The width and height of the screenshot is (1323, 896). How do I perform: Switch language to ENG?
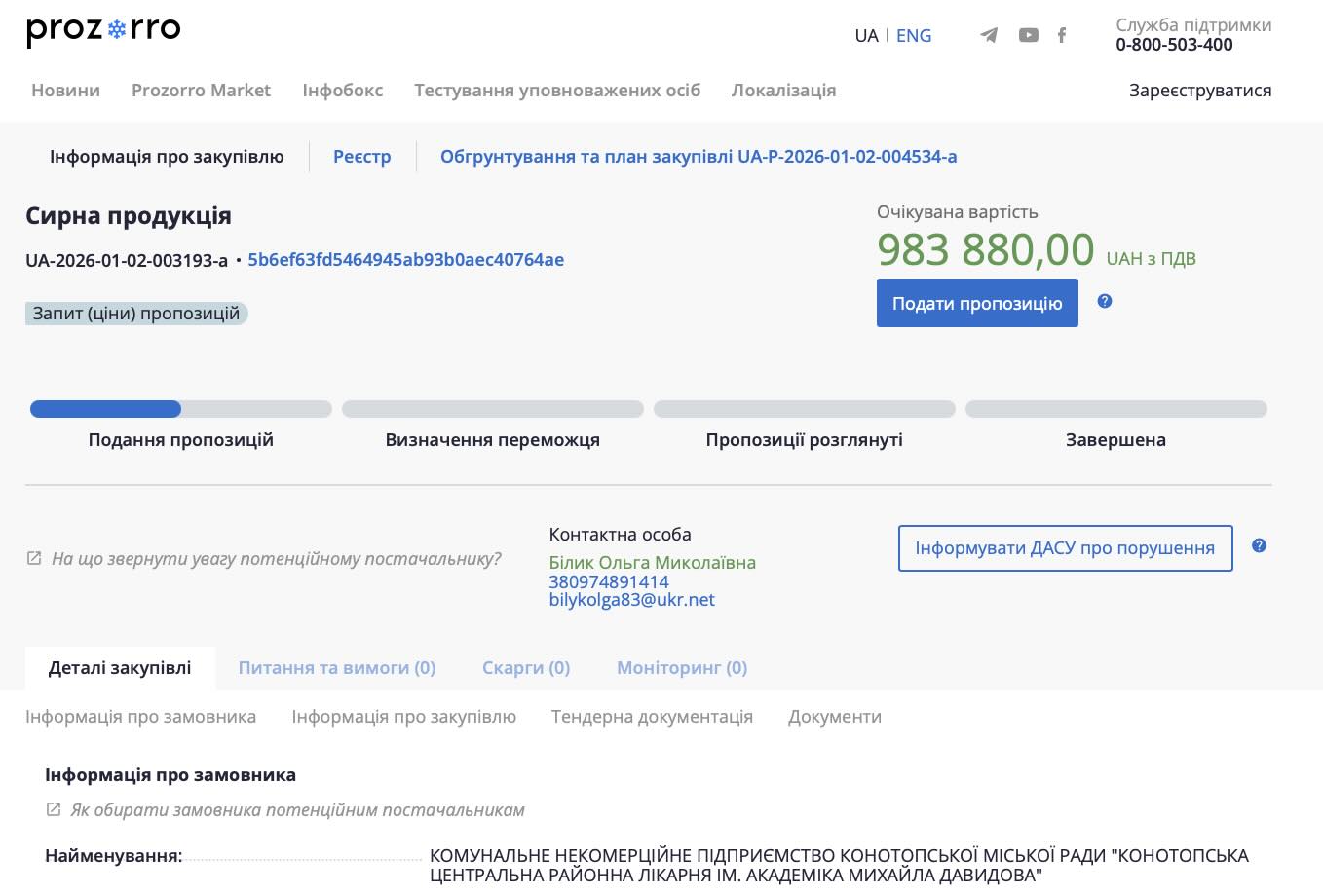pyautogui.click(x=913, y=36)
